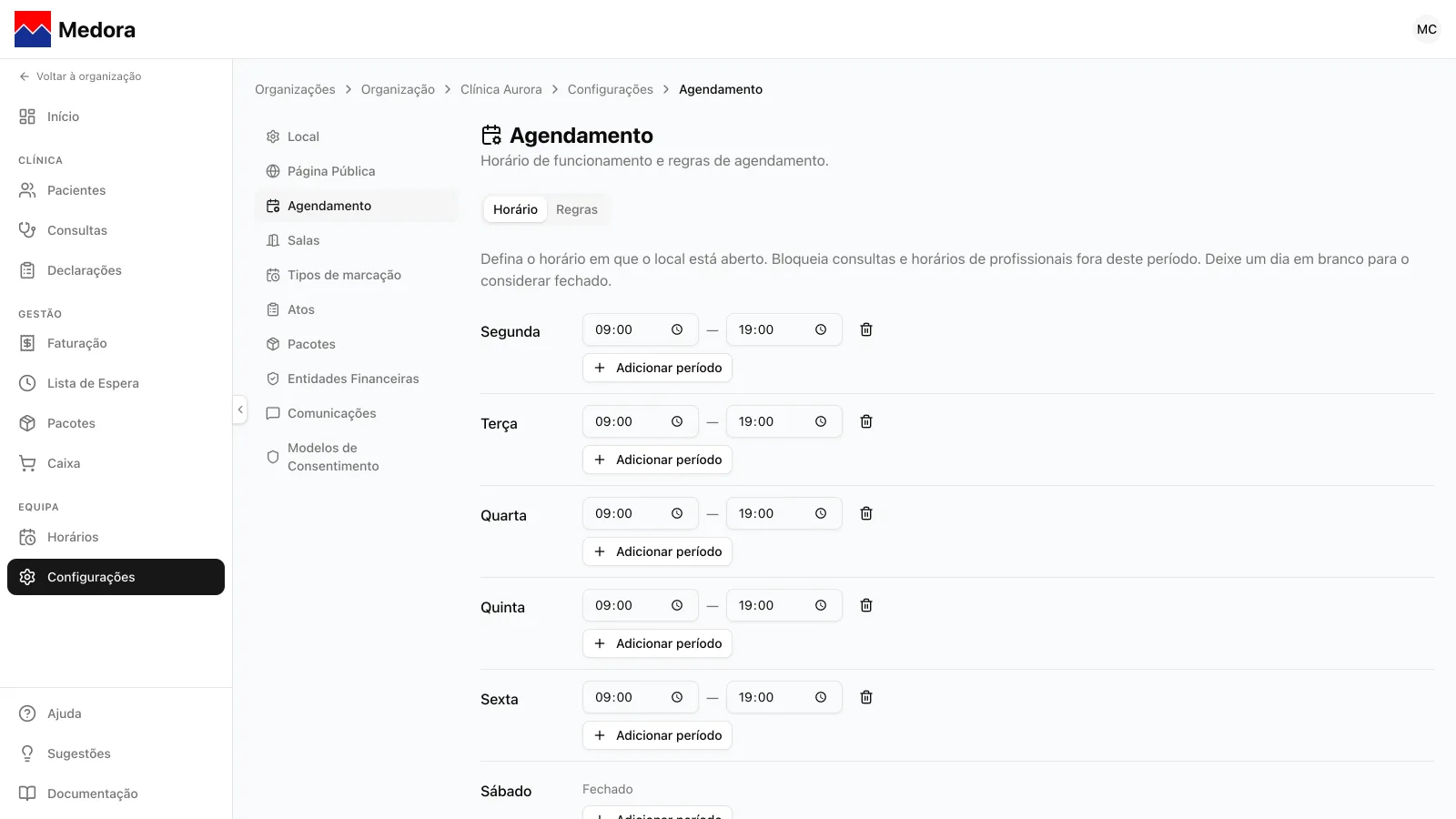
Task: Add a period to Sexta
Action: 657,735
